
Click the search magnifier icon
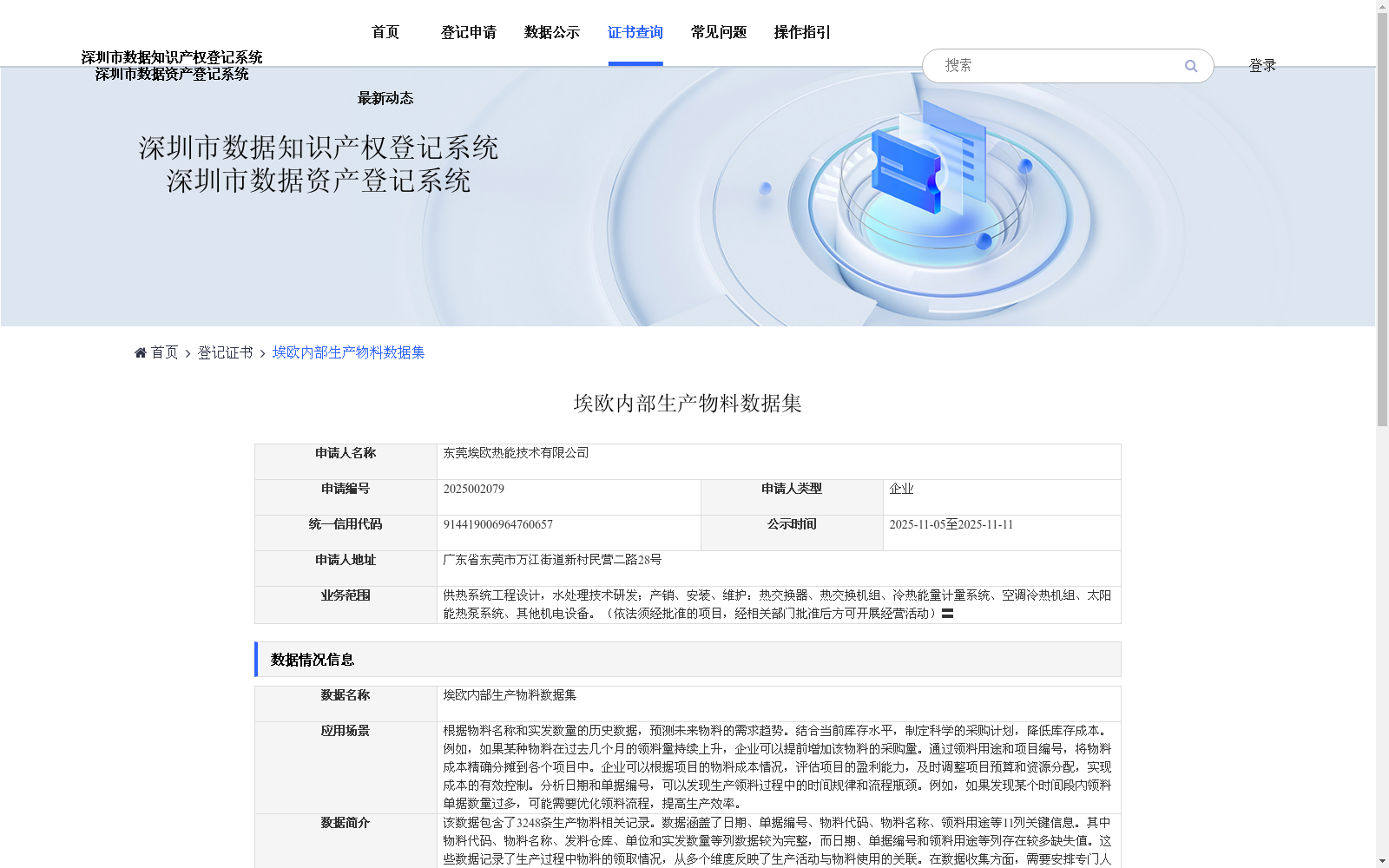tap(1191, 66)
